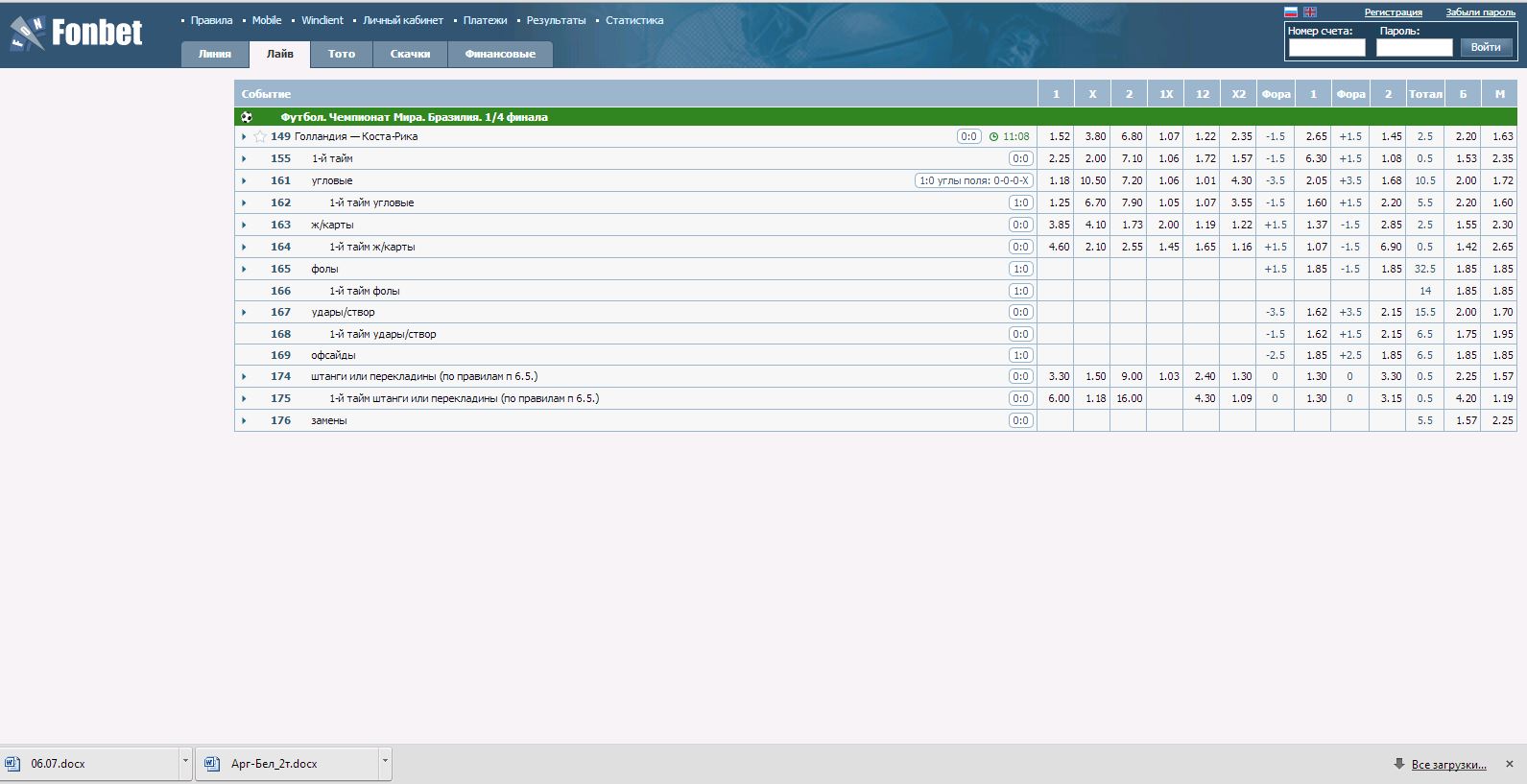This screenshot has height=784, width=1527.
Task: Open the Mobile menu link
Action: coord(267,20)
